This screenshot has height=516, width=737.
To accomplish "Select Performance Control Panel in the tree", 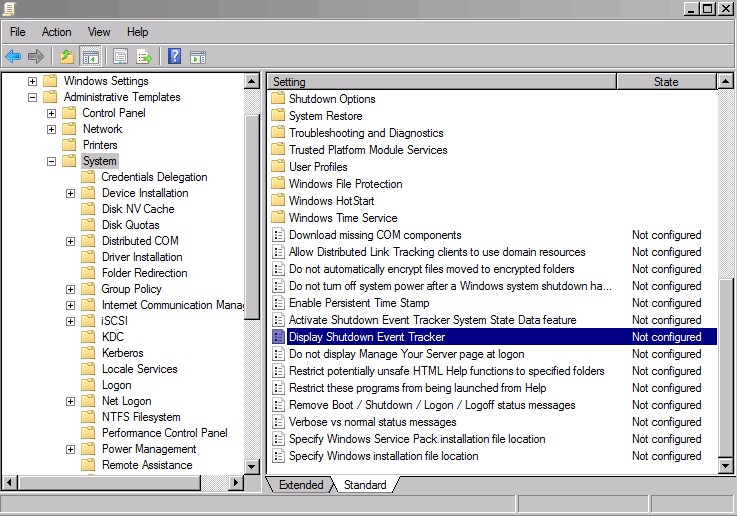I will click(165, 432).
